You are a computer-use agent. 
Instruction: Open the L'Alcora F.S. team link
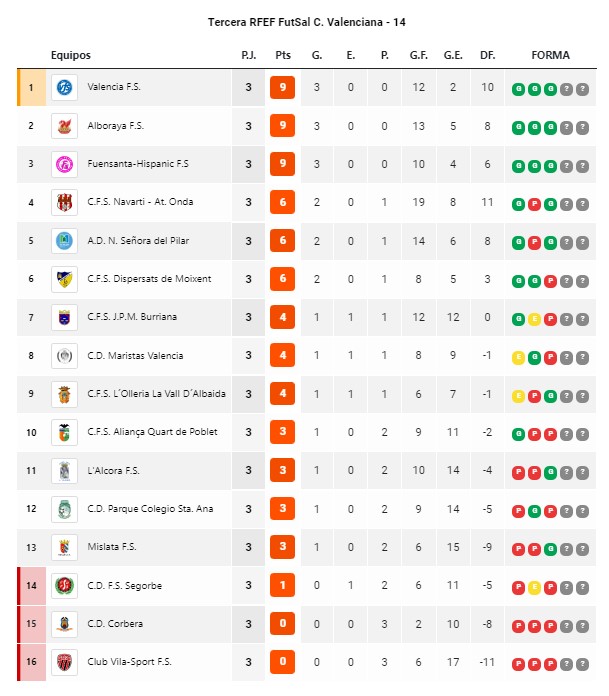pyautogui.click(x=113, y=471)
